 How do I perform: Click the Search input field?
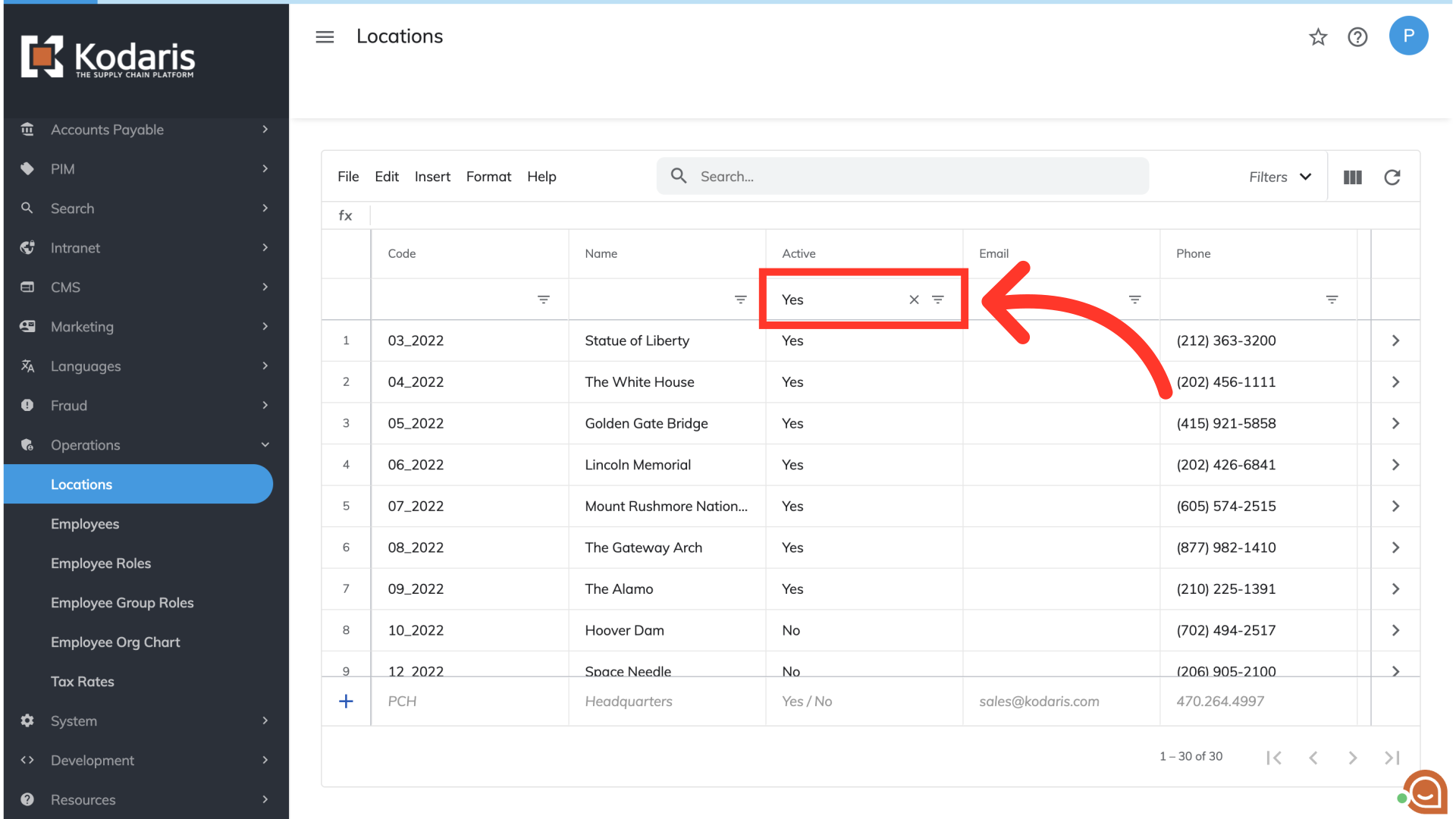click(902, 177)
